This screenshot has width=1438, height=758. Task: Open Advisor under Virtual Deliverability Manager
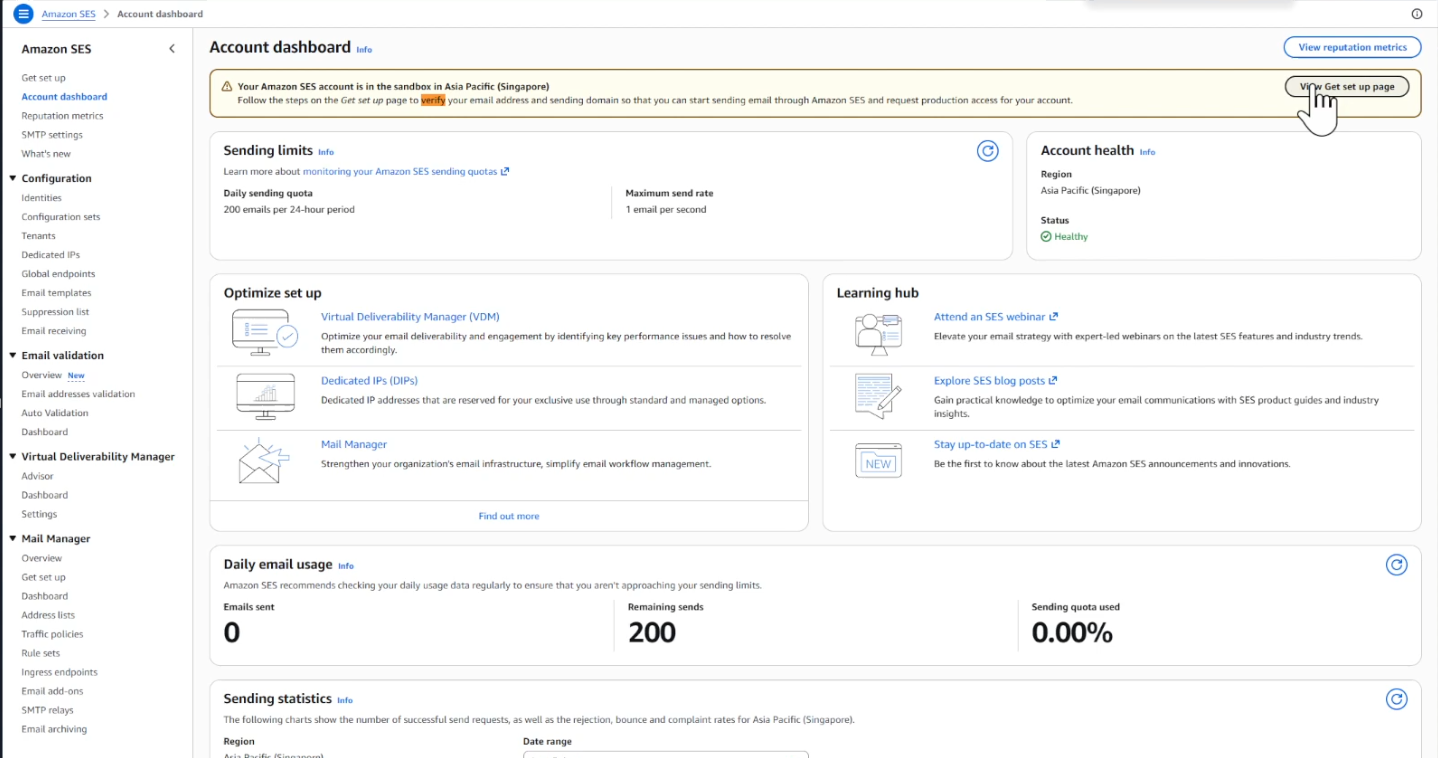(x=37, y=476)
